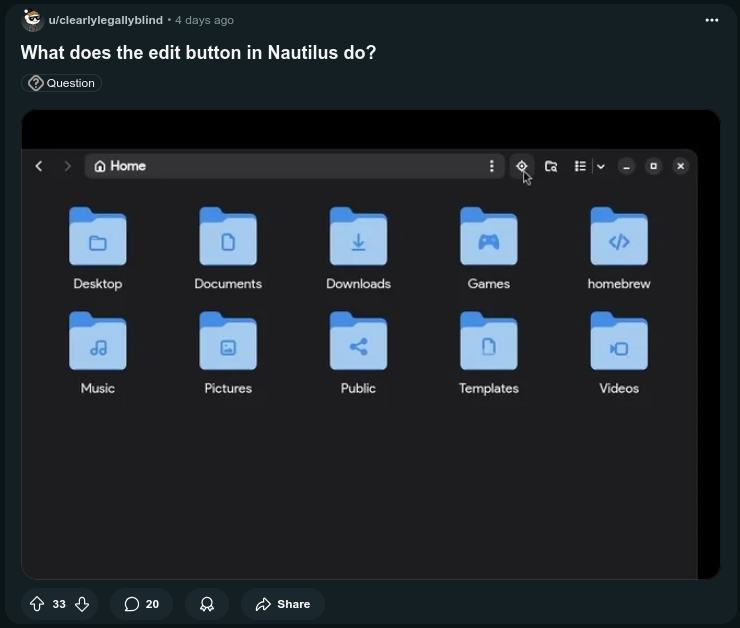Upvote the Nautilus question post

[x=37, y=604]
